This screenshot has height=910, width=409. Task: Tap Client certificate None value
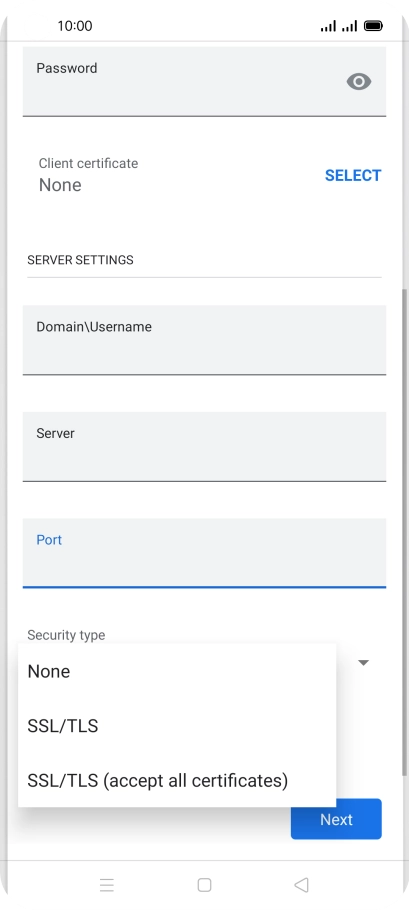[x=60, y=185]
